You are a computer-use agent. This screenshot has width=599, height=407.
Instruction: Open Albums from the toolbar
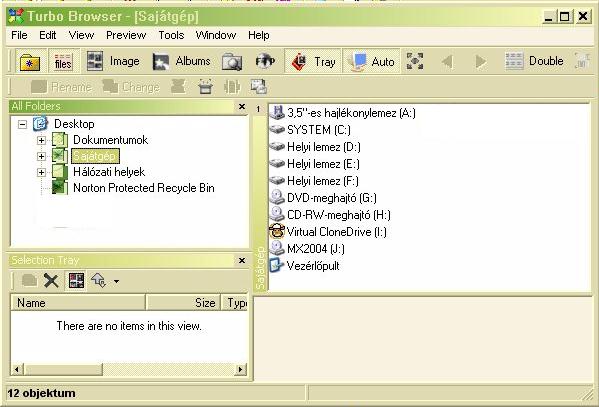coord(181,61)
